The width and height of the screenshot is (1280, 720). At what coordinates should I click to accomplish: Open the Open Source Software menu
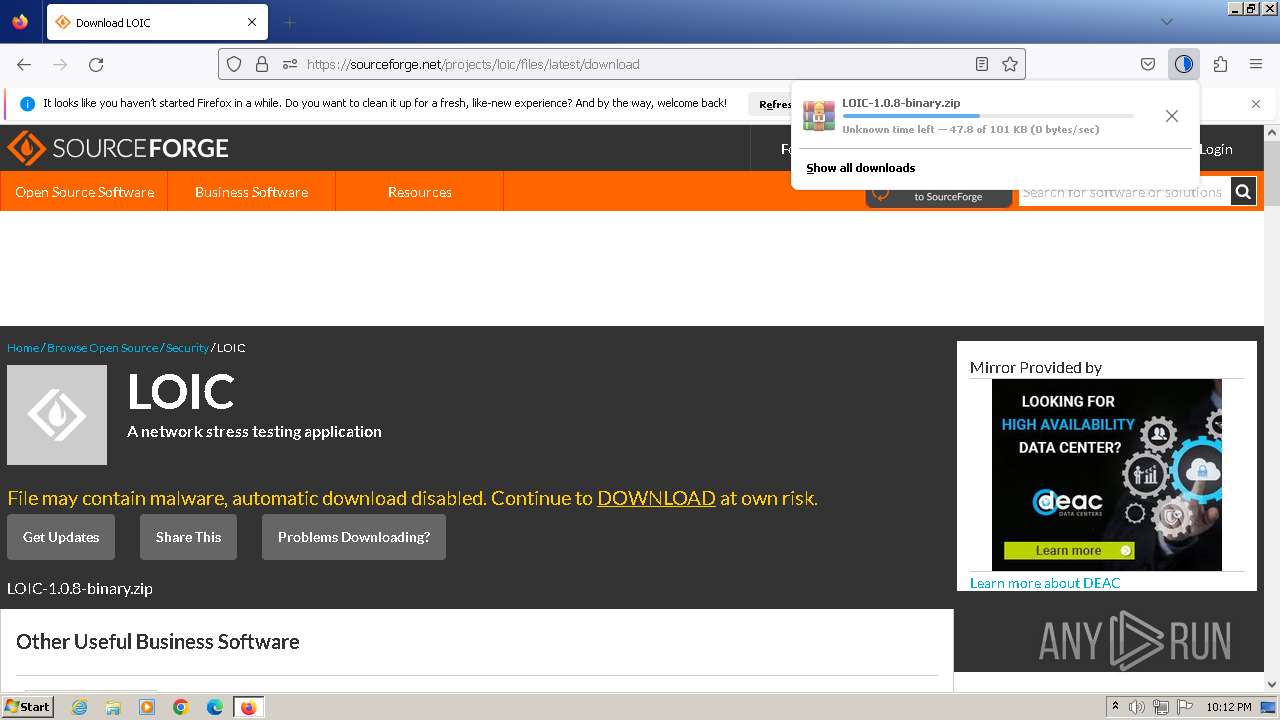click(85, 192)
